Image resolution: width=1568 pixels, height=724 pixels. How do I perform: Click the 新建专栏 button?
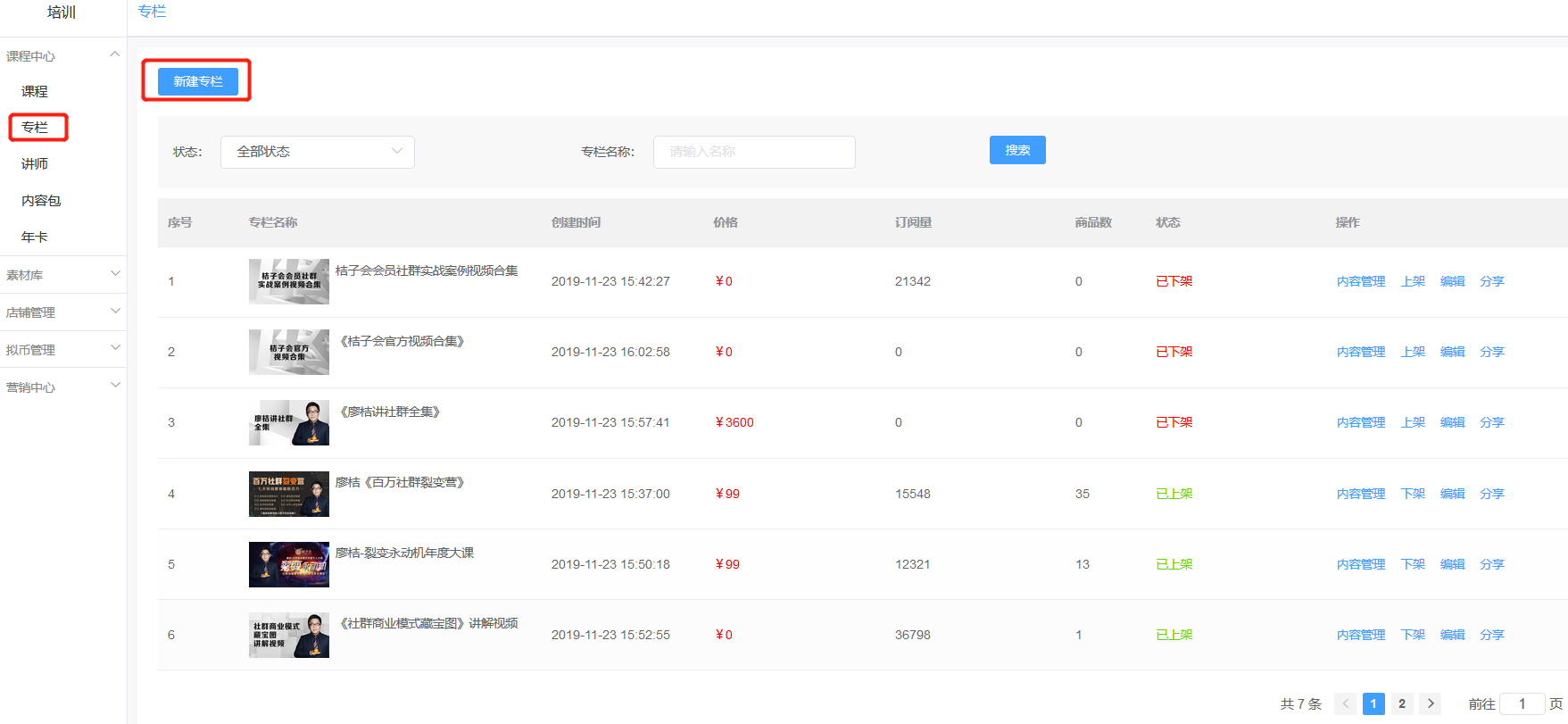(x=197, y=81)
